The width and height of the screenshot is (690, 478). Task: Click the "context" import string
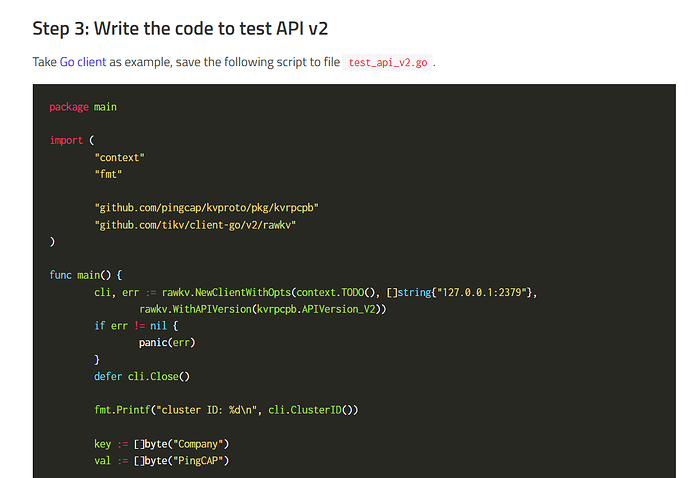(119, 158)
